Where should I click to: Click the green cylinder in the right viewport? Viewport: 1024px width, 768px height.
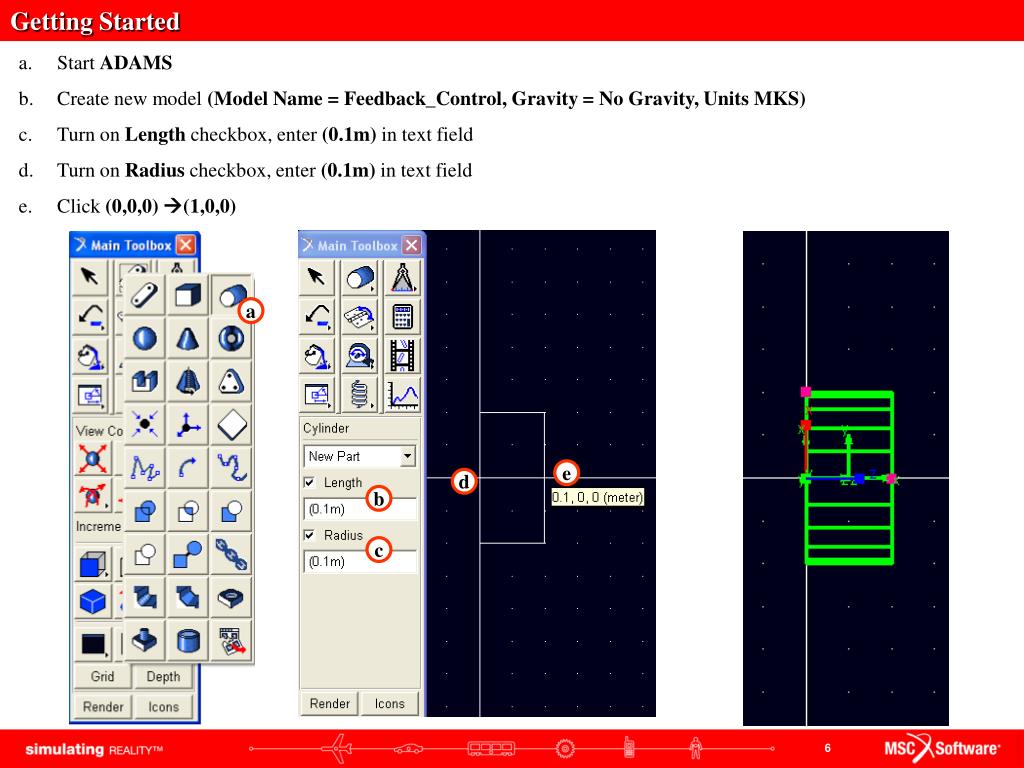pyautogui.click(x=849, y=477)
